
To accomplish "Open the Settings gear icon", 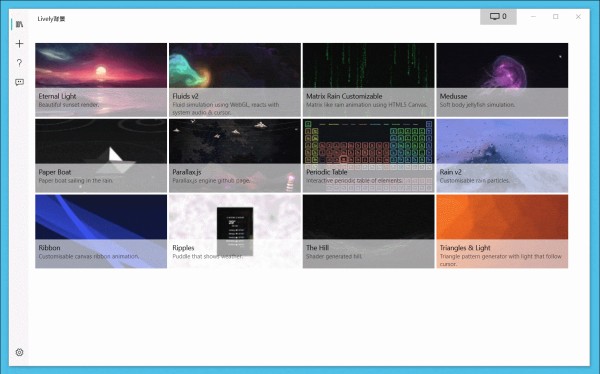I will (19, 352).
